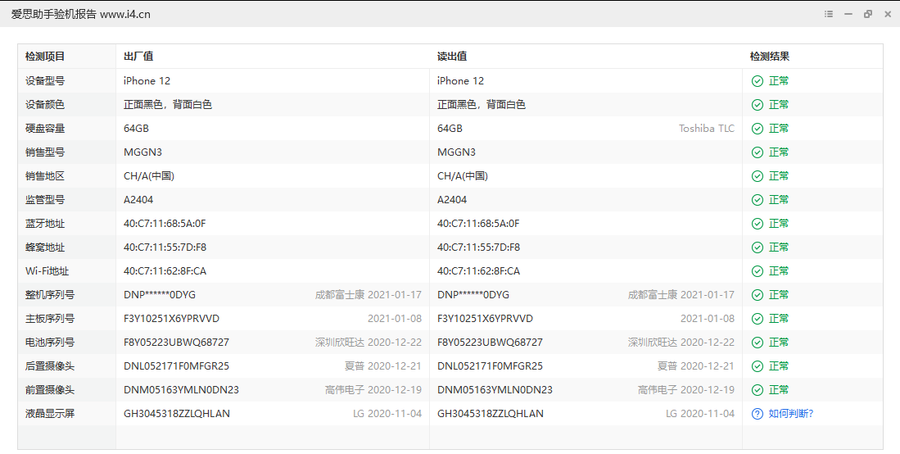Click green check icon in 蓝牙地址 row
The height and width of the screenshot is (454, 900).
757,223
